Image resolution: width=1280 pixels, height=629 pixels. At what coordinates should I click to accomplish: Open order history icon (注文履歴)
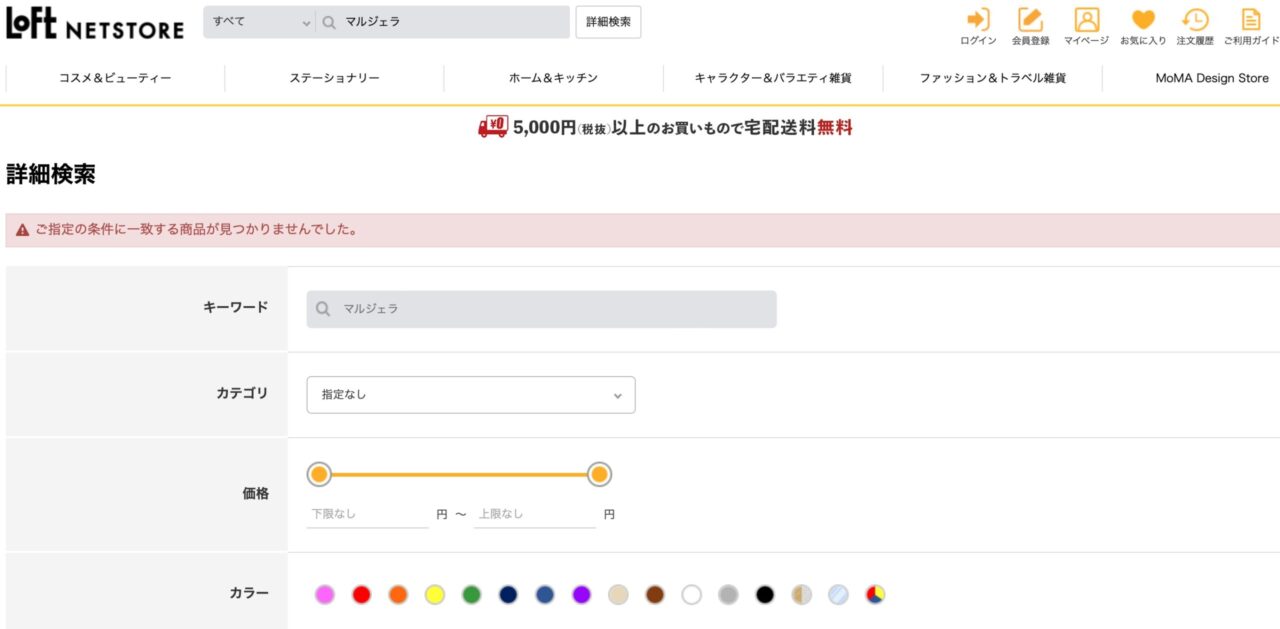(1195, 27)
